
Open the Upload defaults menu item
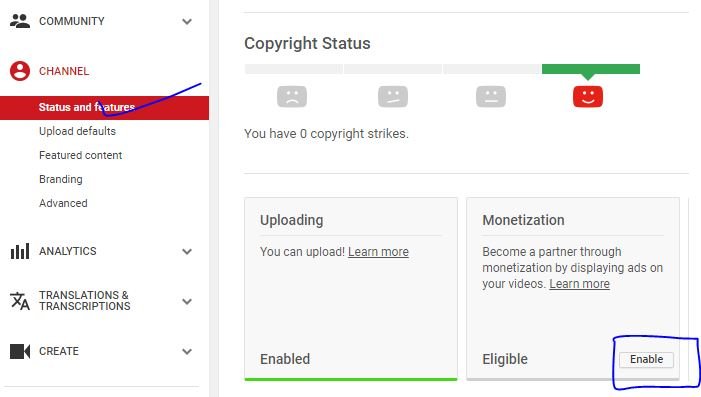click(77, 131)
